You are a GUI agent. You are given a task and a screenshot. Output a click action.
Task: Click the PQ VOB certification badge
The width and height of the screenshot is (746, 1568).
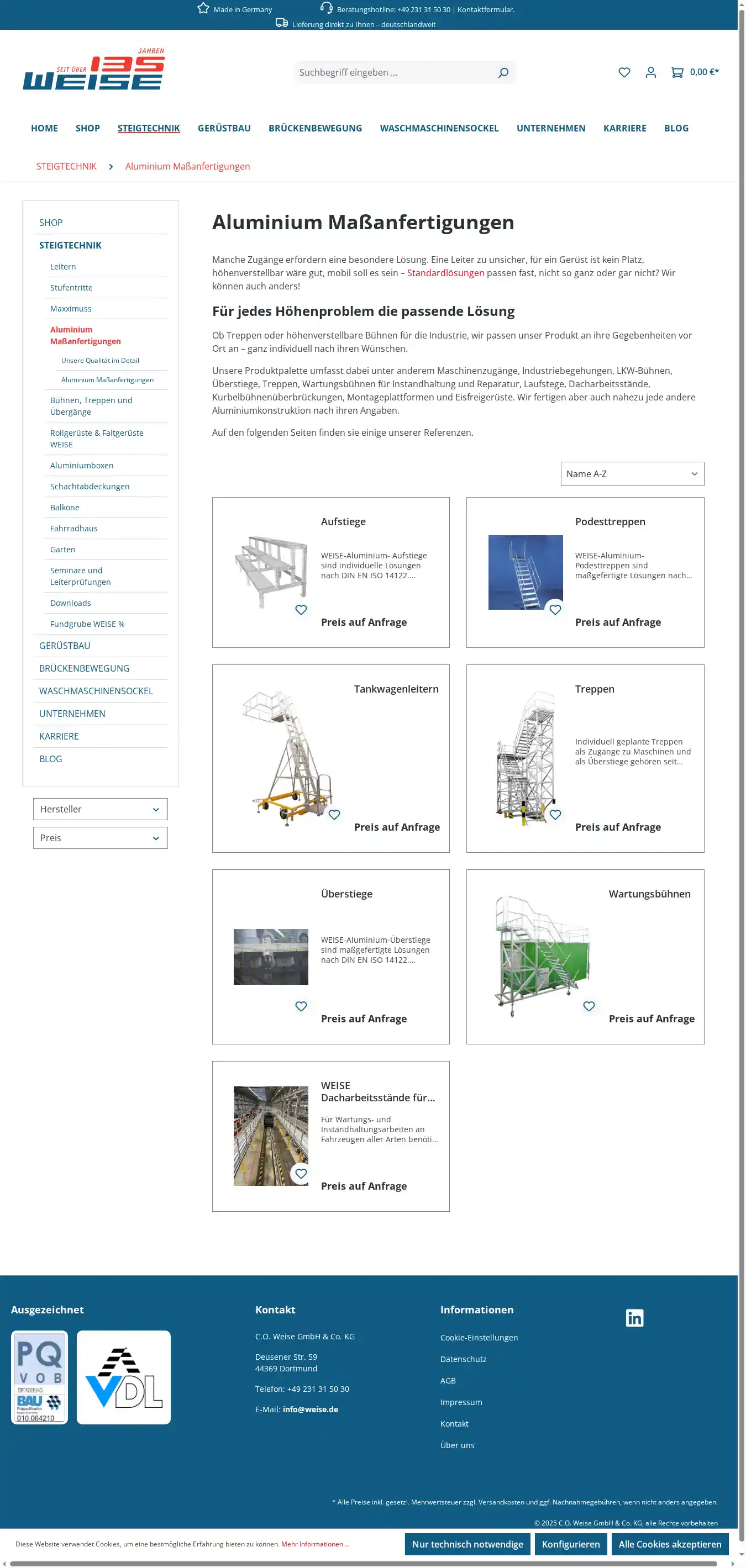[x=40, y=1377]
